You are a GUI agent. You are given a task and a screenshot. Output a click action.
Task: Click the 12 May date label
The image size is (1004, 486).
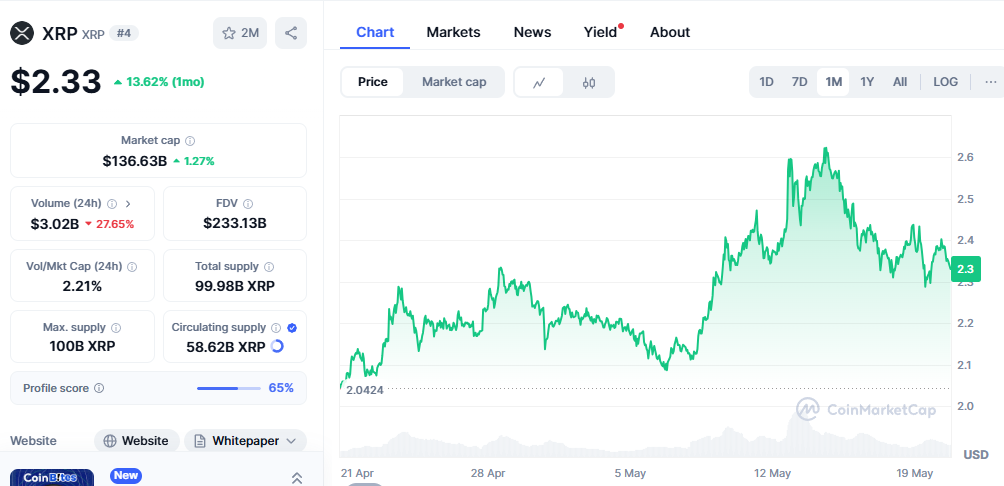771,473
